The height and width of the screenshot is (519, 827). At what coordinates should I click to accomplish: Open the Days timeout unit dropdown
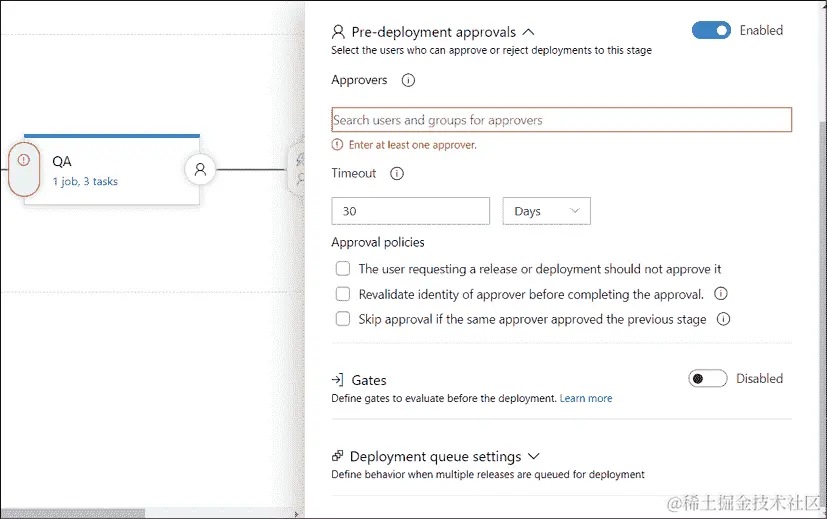[x=546, y=211]
